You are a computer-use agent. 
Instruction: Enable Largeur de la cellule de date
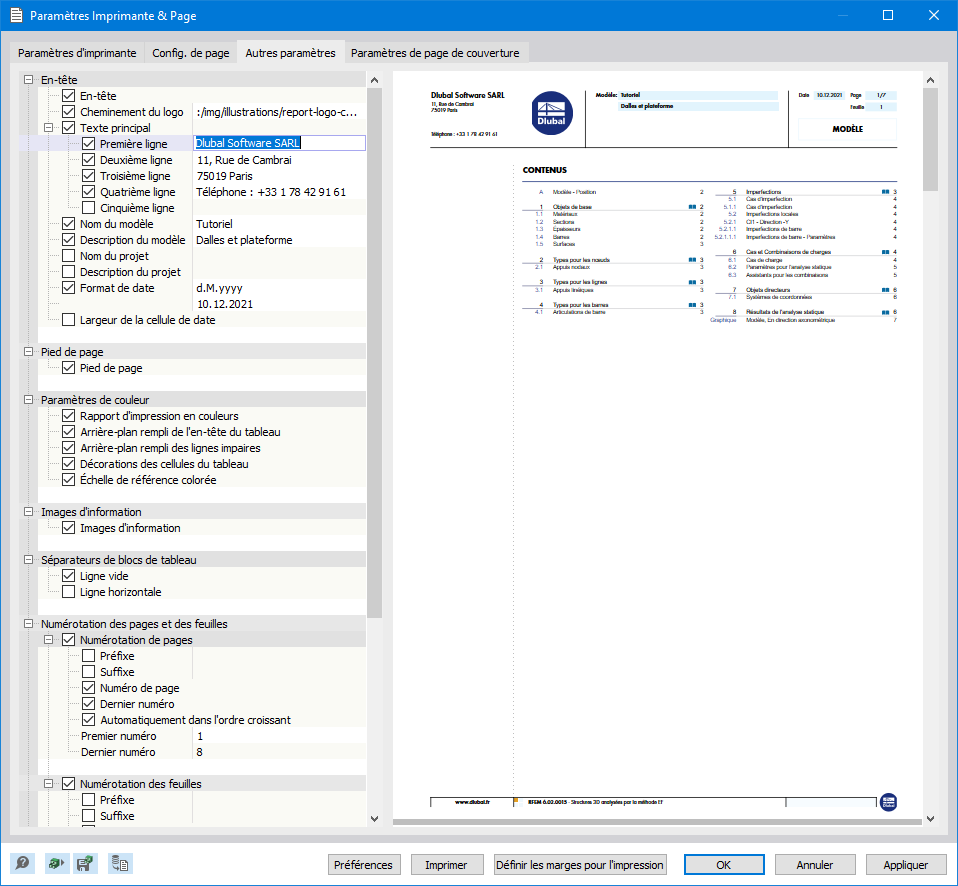[x=69, y=320]
